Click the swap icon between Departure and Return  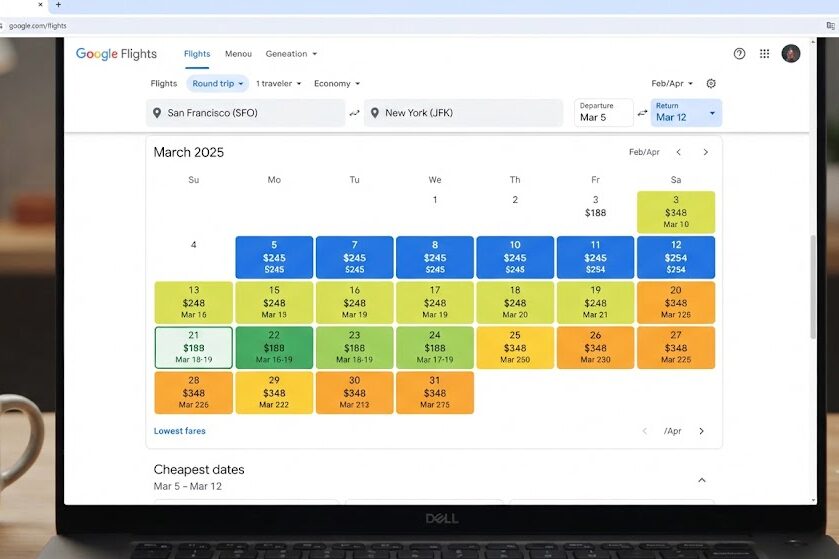pyautogui.click(x=642, y=113)
